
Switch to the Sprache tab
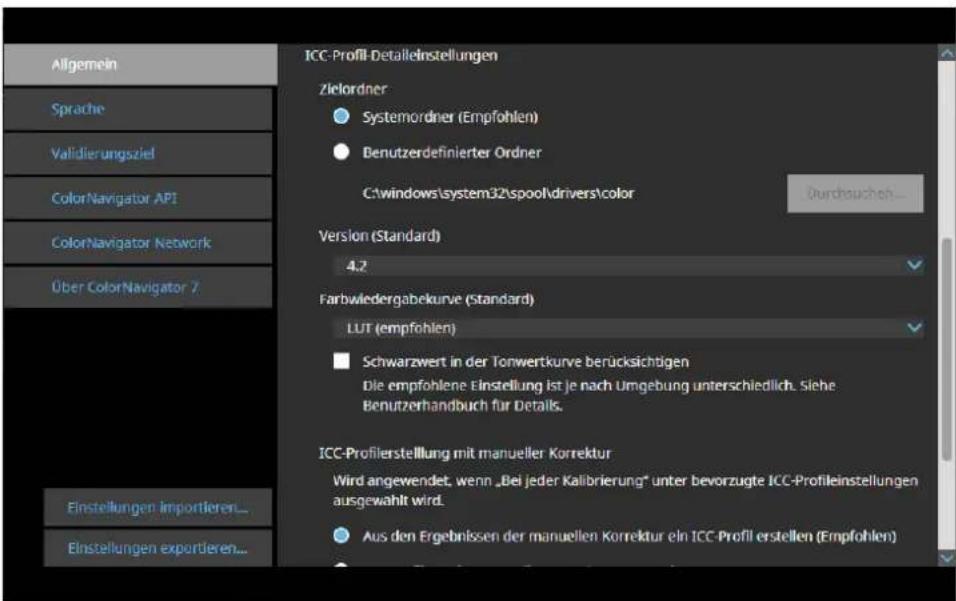[x=138, y=109]
